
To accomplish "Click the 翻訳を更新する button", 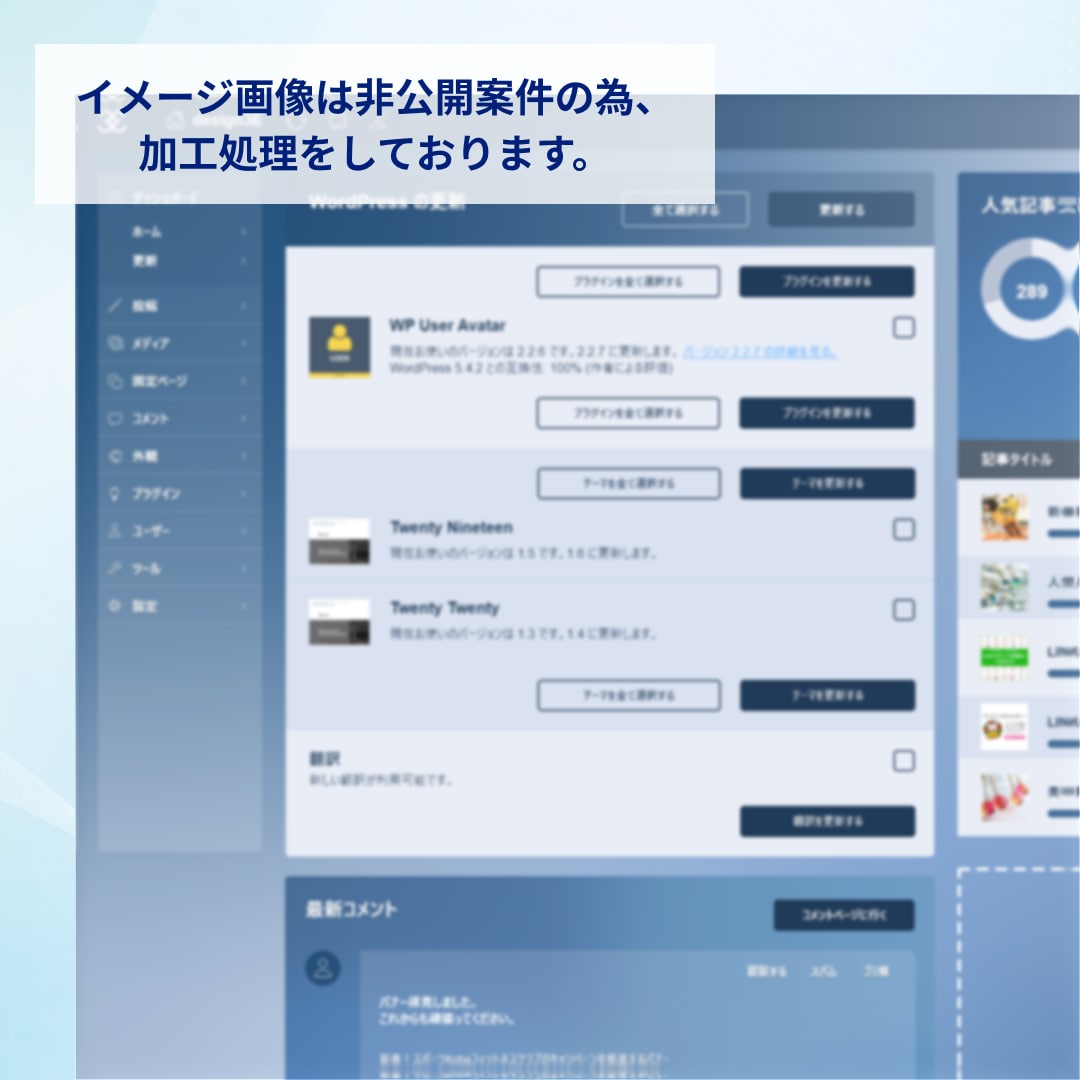I will coord(827,822).
